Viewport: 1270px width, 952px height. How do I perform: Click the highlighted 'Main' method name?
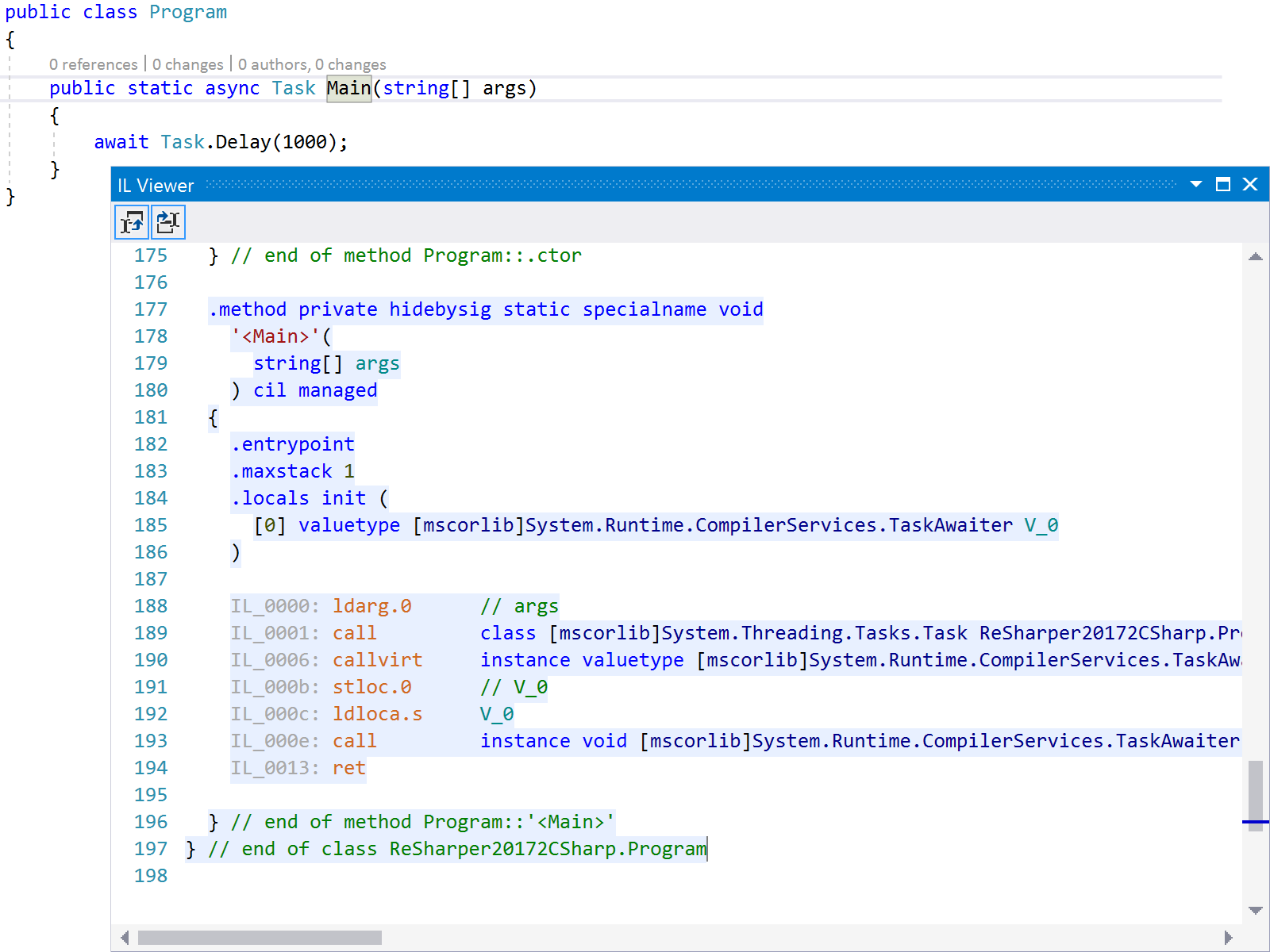pos(348,88)
